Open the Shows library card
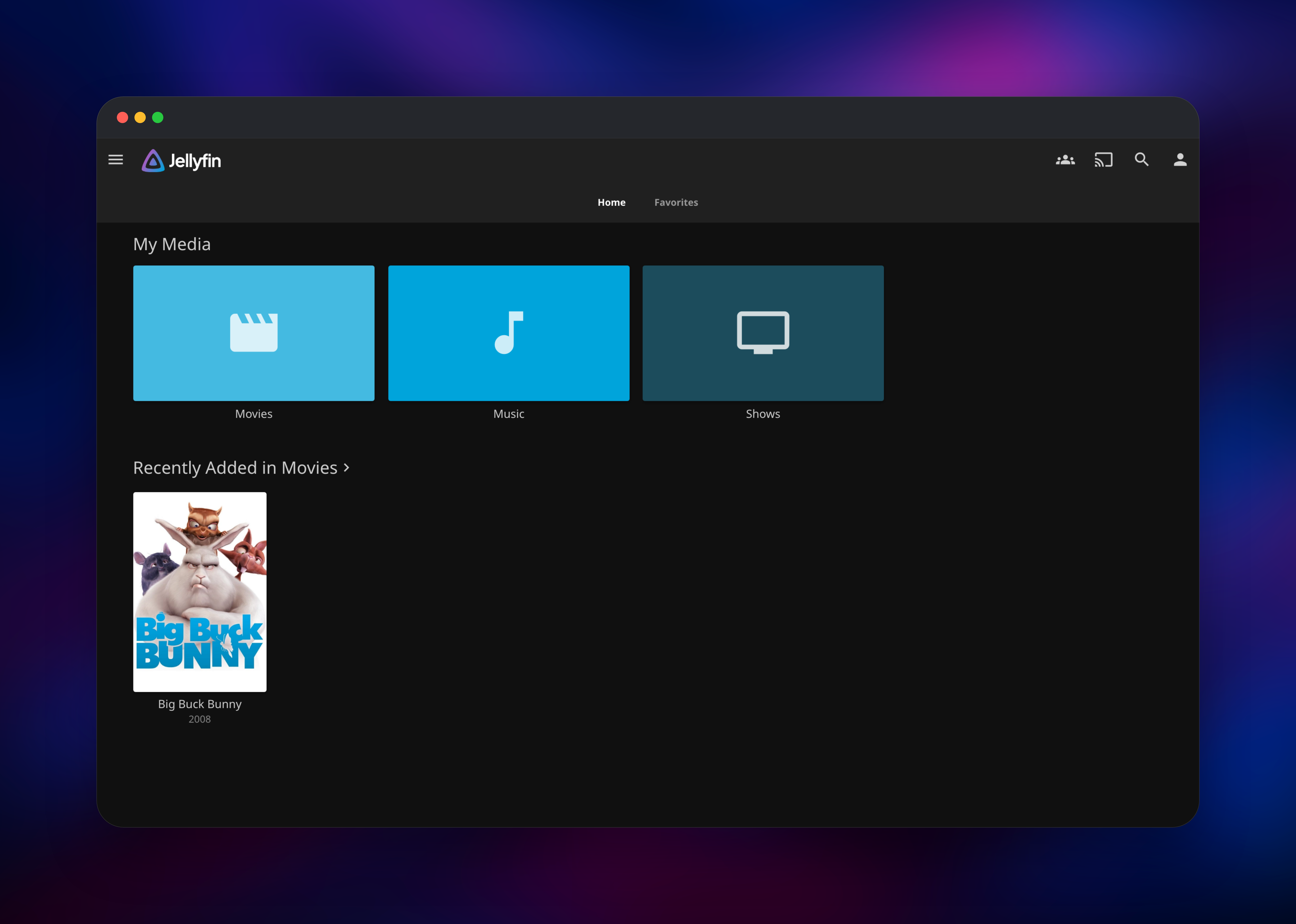1296x924 pixels. click(763, 333)
